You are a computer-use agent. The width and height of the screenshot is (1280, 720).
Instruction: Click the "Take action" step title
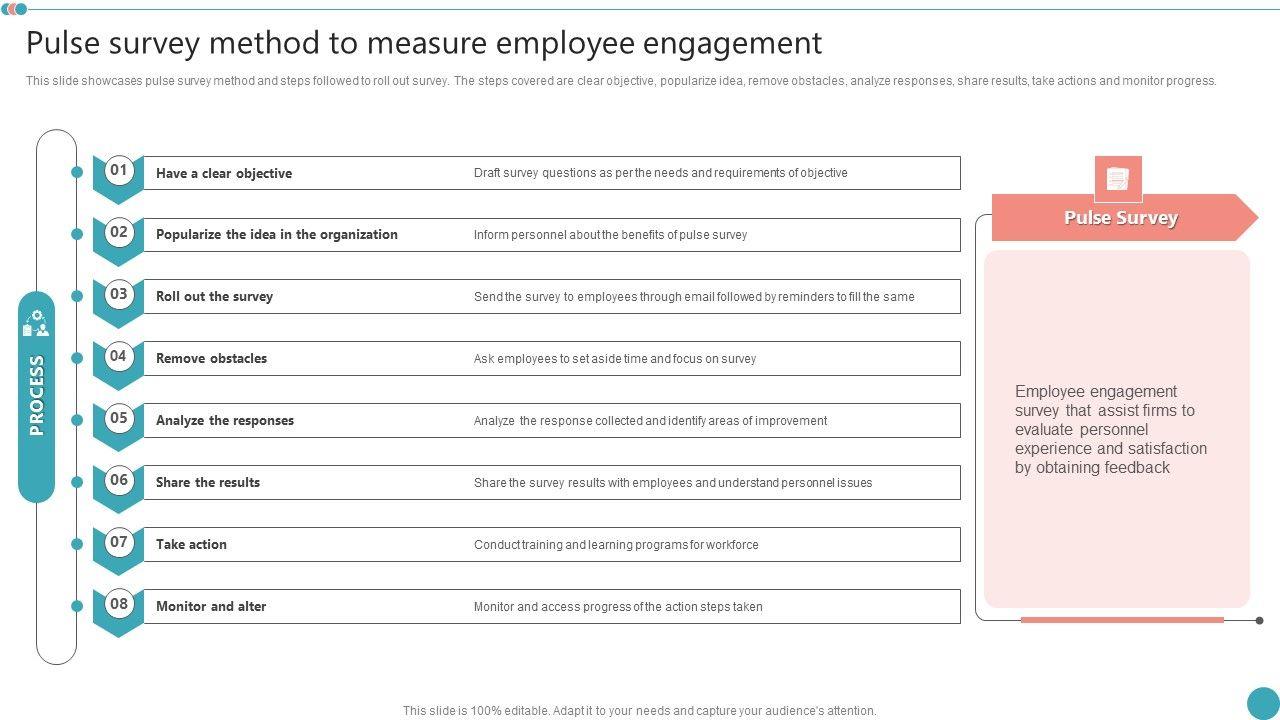pos(191,545)
